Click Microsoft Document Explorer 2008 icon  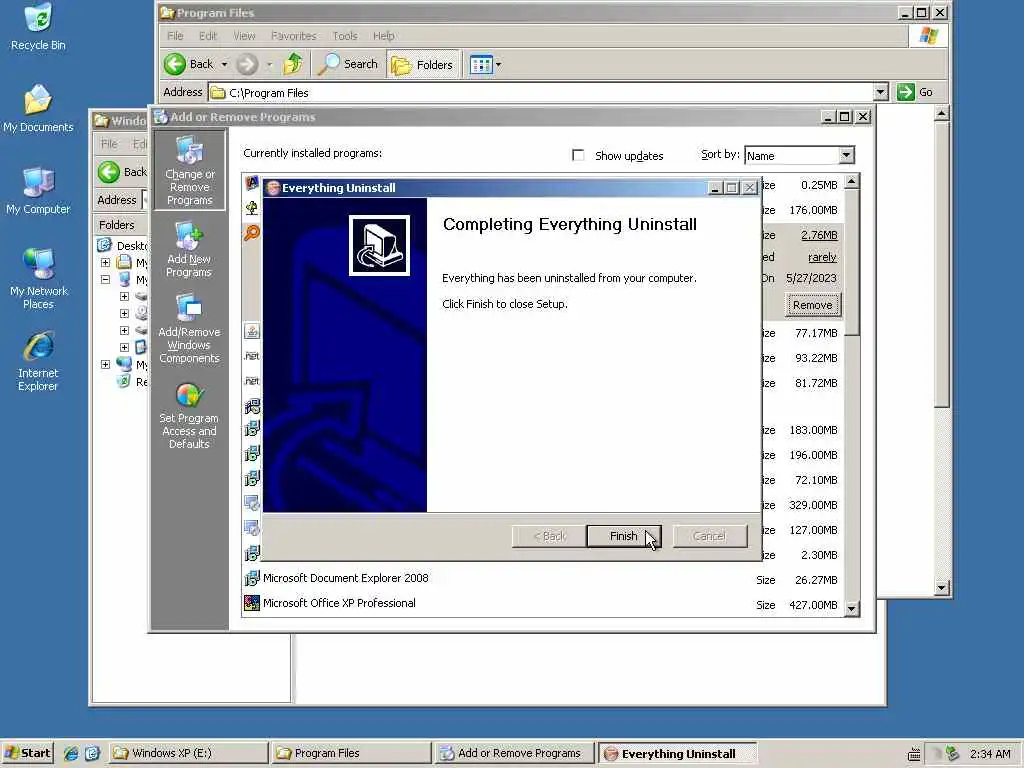pyautogui.click(x=251, y=579)
